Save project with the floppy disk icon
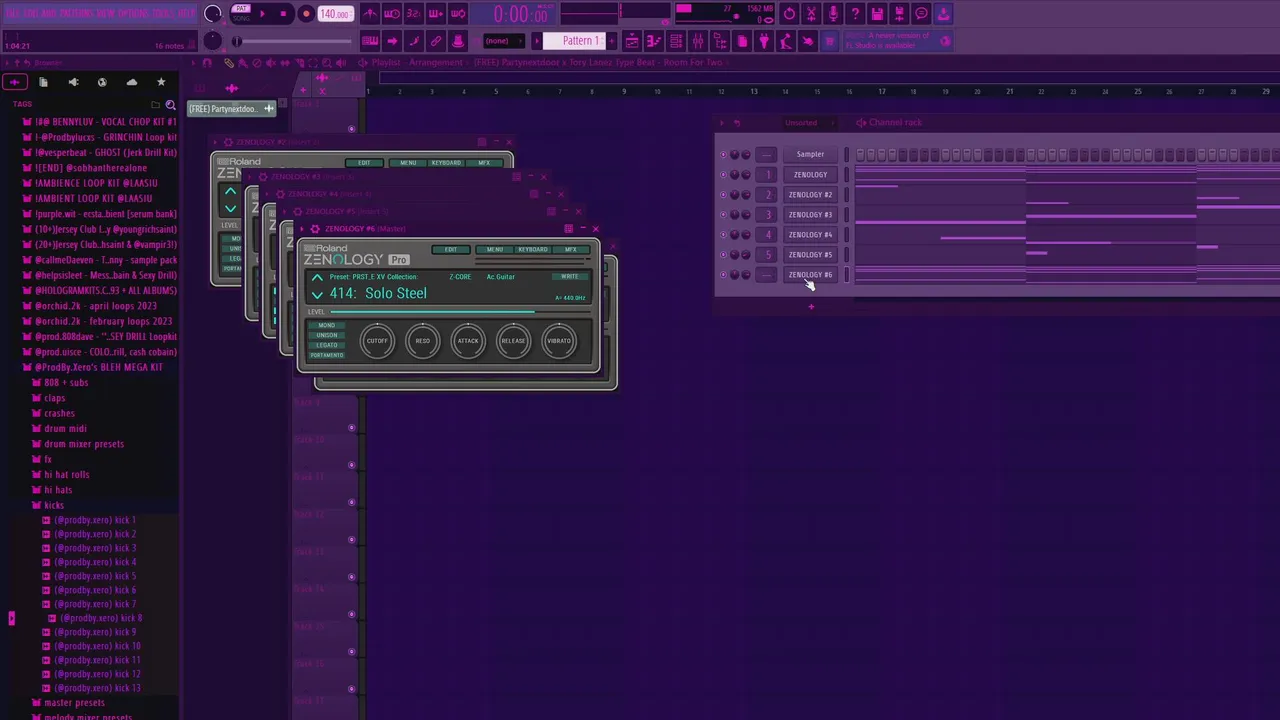1280x720 pixels. 877,14
